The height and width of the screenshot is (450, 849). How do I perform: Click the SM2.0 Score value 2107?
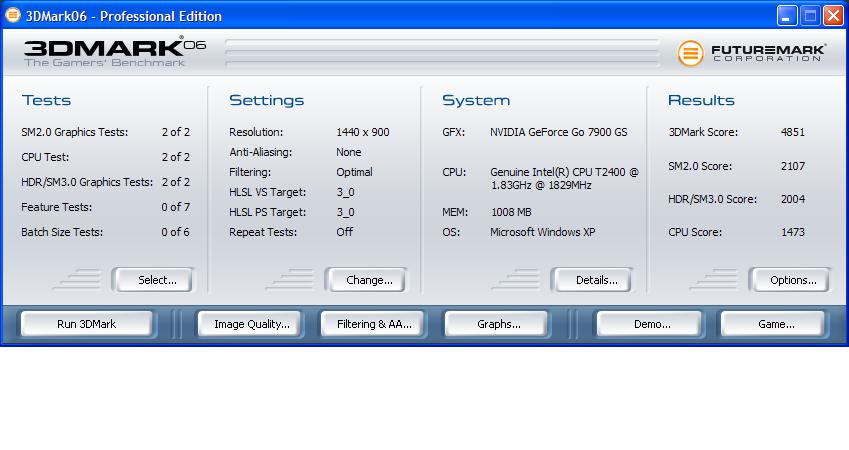point(793,166)
